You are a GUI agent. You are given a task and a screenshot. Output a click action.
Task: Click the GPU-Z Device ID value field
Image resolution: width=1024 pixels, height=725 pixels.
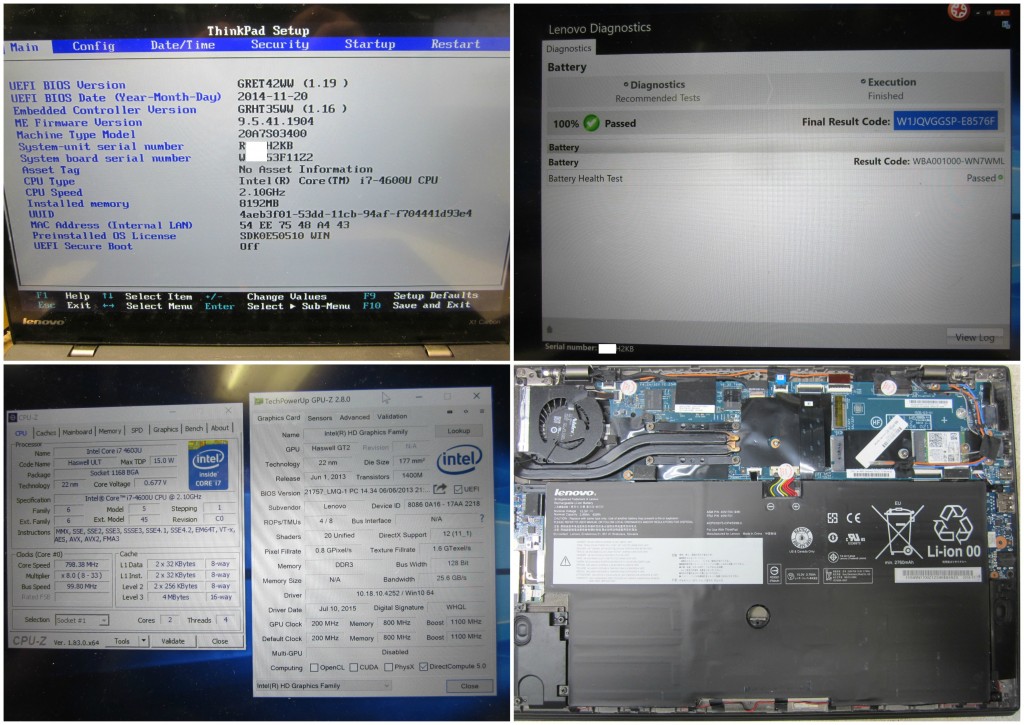tap(443, 504)
